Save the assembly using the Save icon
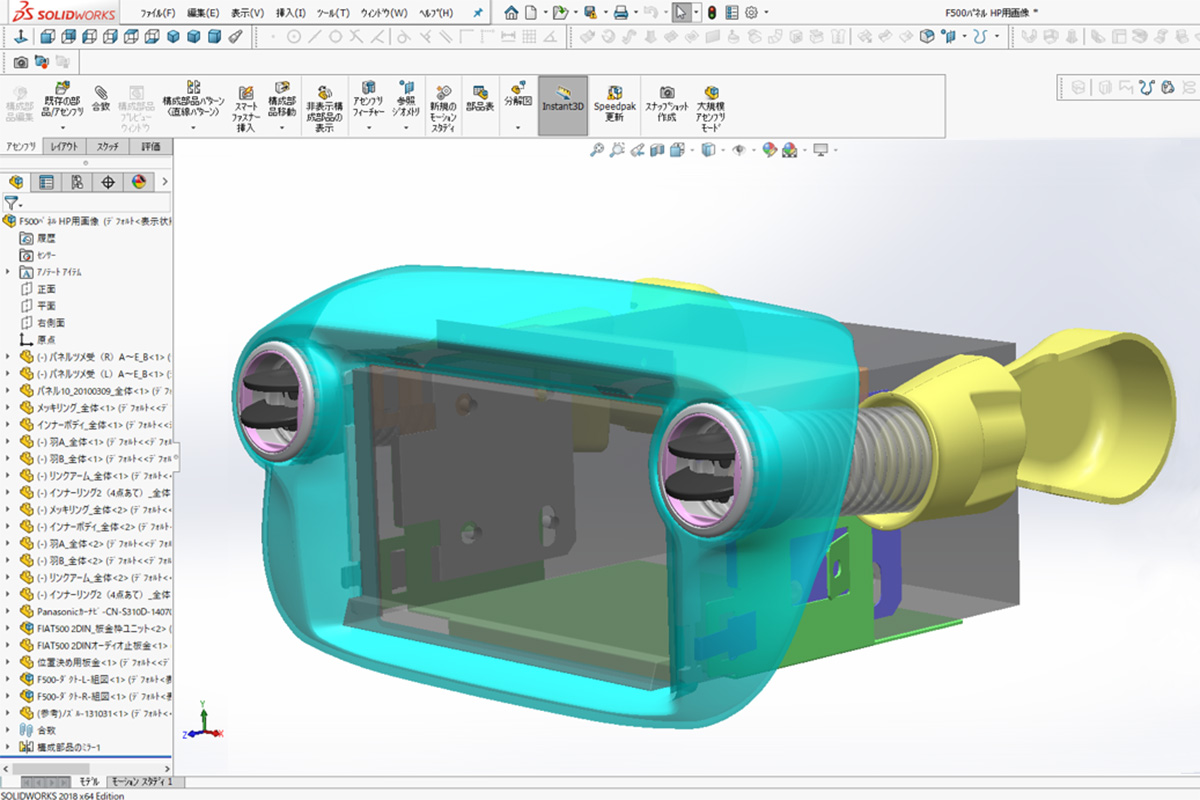This screenshot has width=1200, height=800. 591,13
